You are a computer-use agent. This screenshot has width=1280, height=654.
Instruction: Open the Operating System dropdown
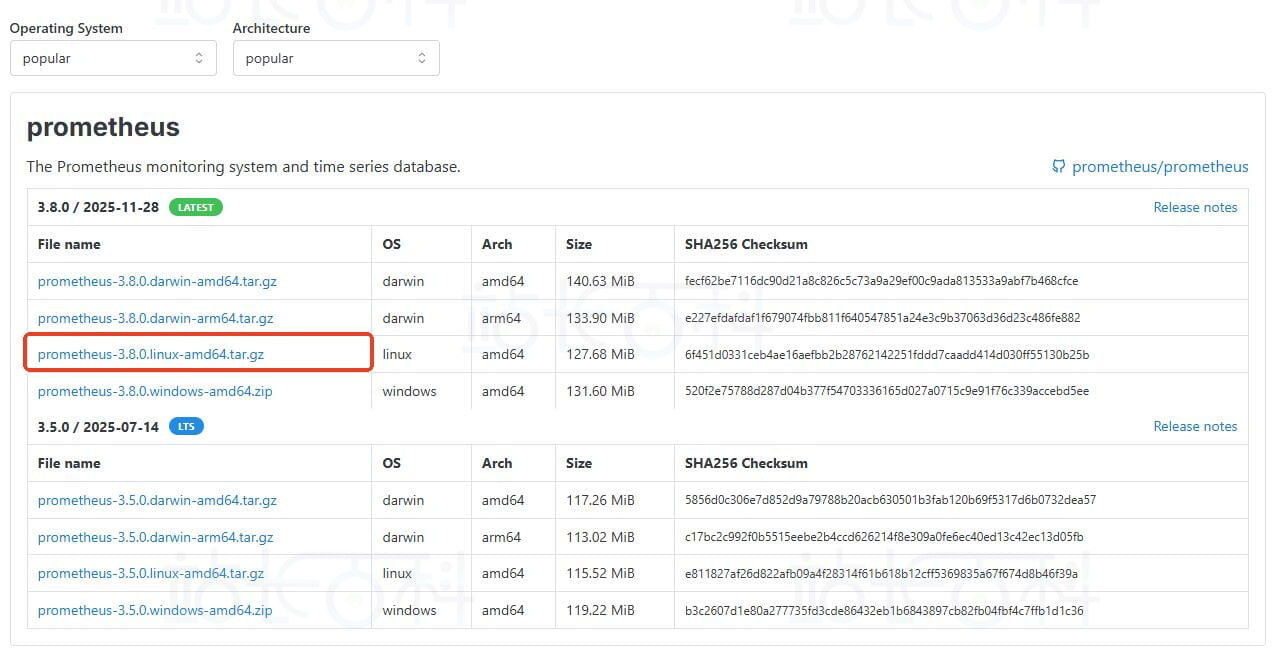tap(113, 58)
